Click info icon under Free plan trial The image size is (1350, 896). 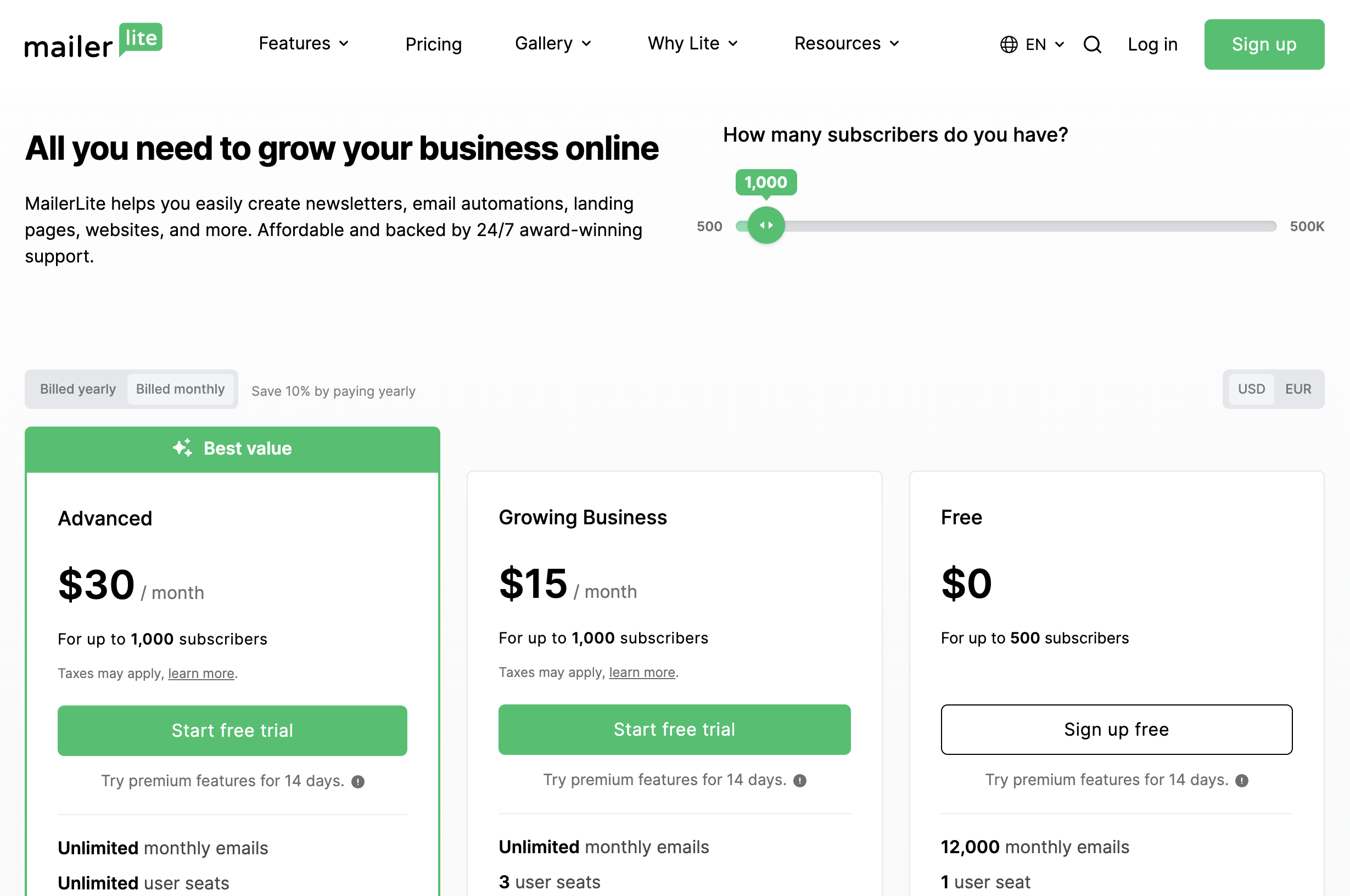[x=1241, y=780]
